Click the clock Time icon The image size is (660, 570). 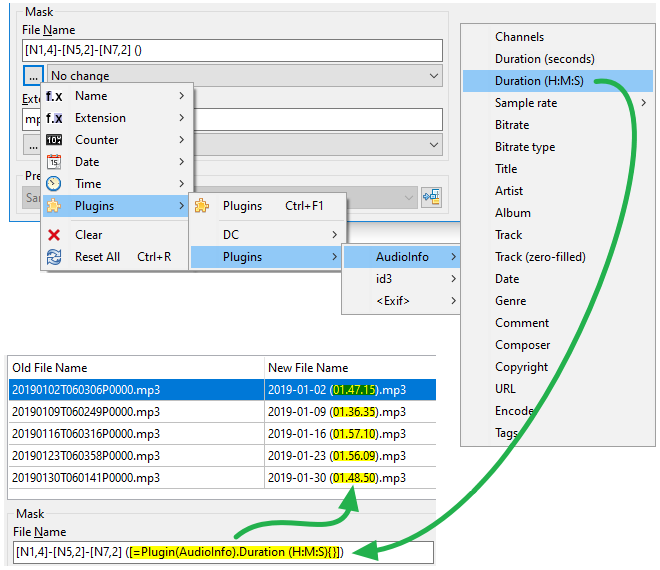coord(54,184)
